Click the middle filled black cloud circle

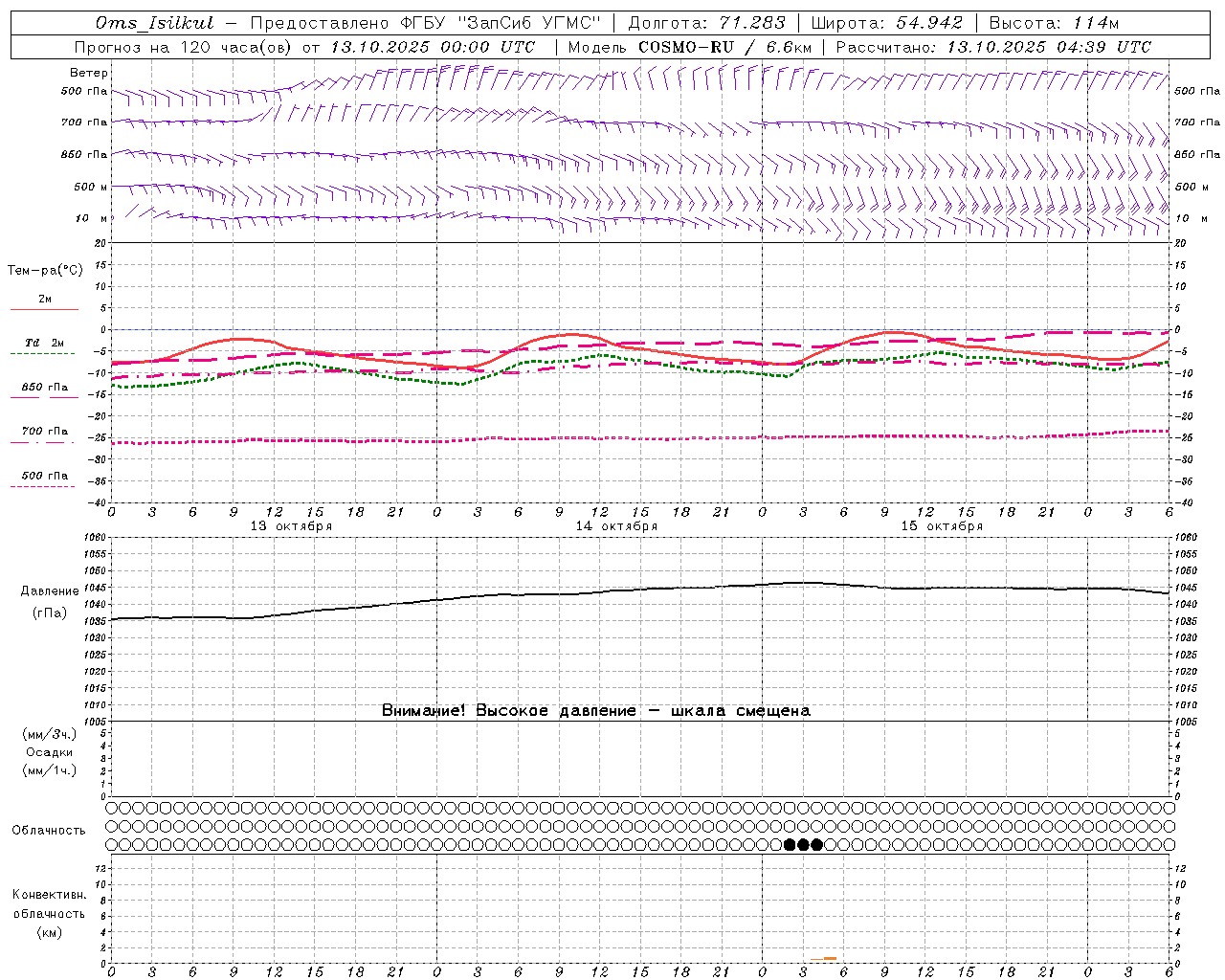pos(803,844)
